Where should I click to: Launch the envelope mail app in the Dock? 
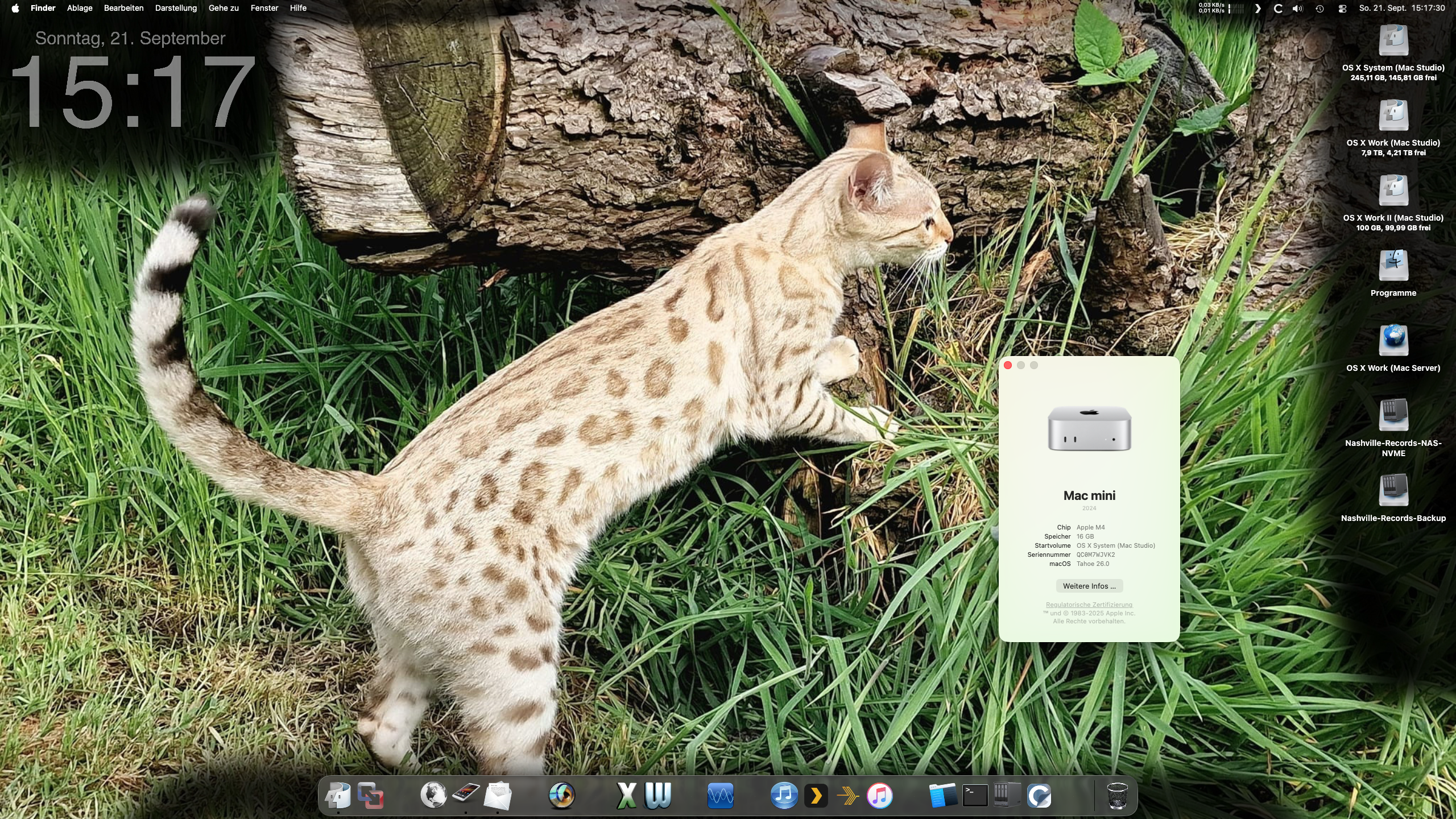pyautogui.click(x=497, y=795)
